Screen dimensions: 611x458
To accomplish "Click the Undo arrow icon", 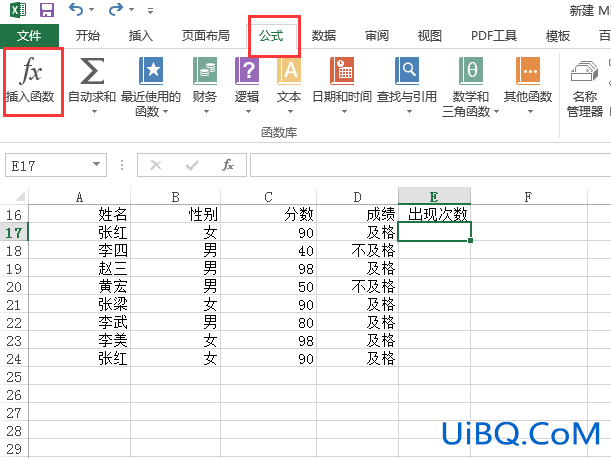I will click(75, 9).
